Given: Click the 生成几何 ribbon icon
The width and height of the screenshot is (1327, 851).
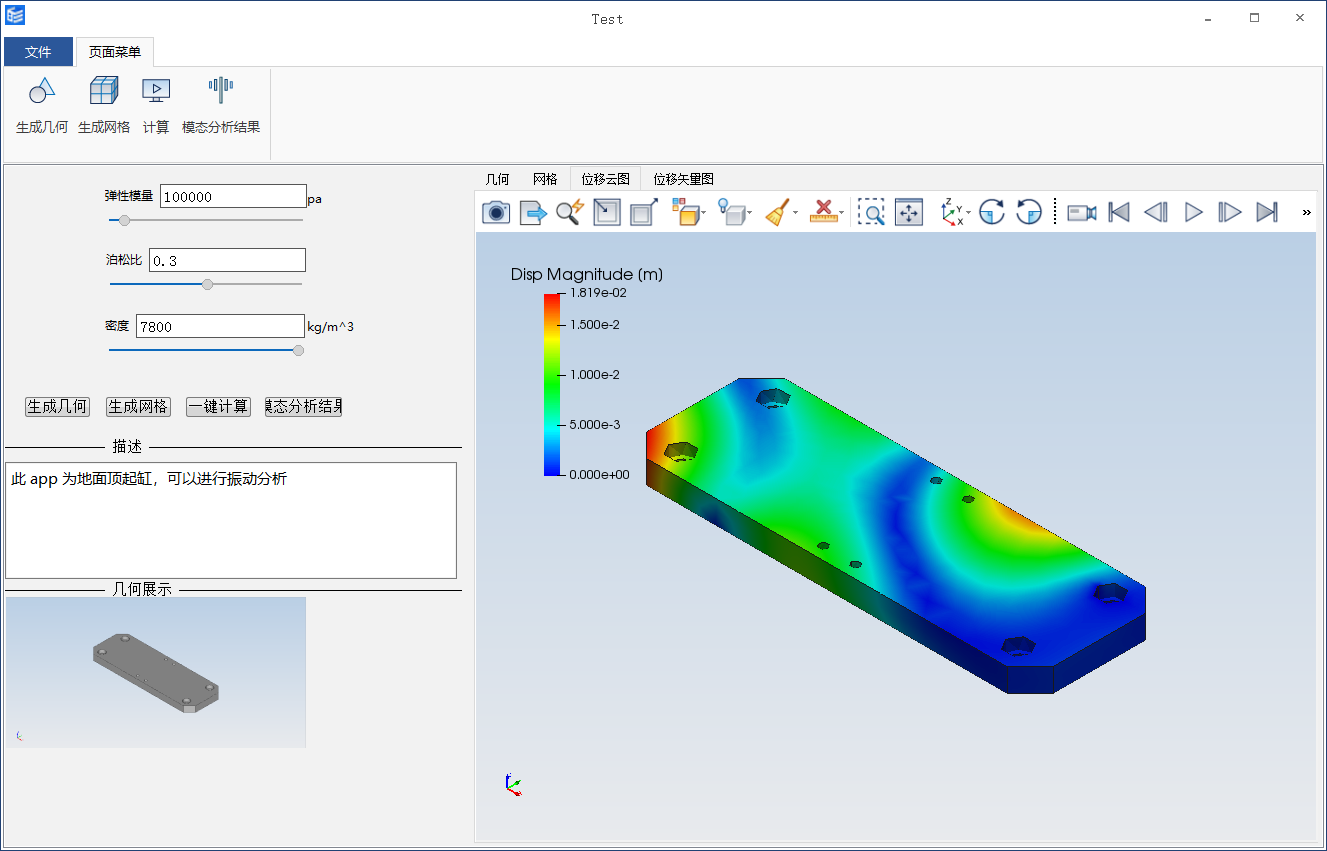Looking at the screenshot, I should (42, 91).
